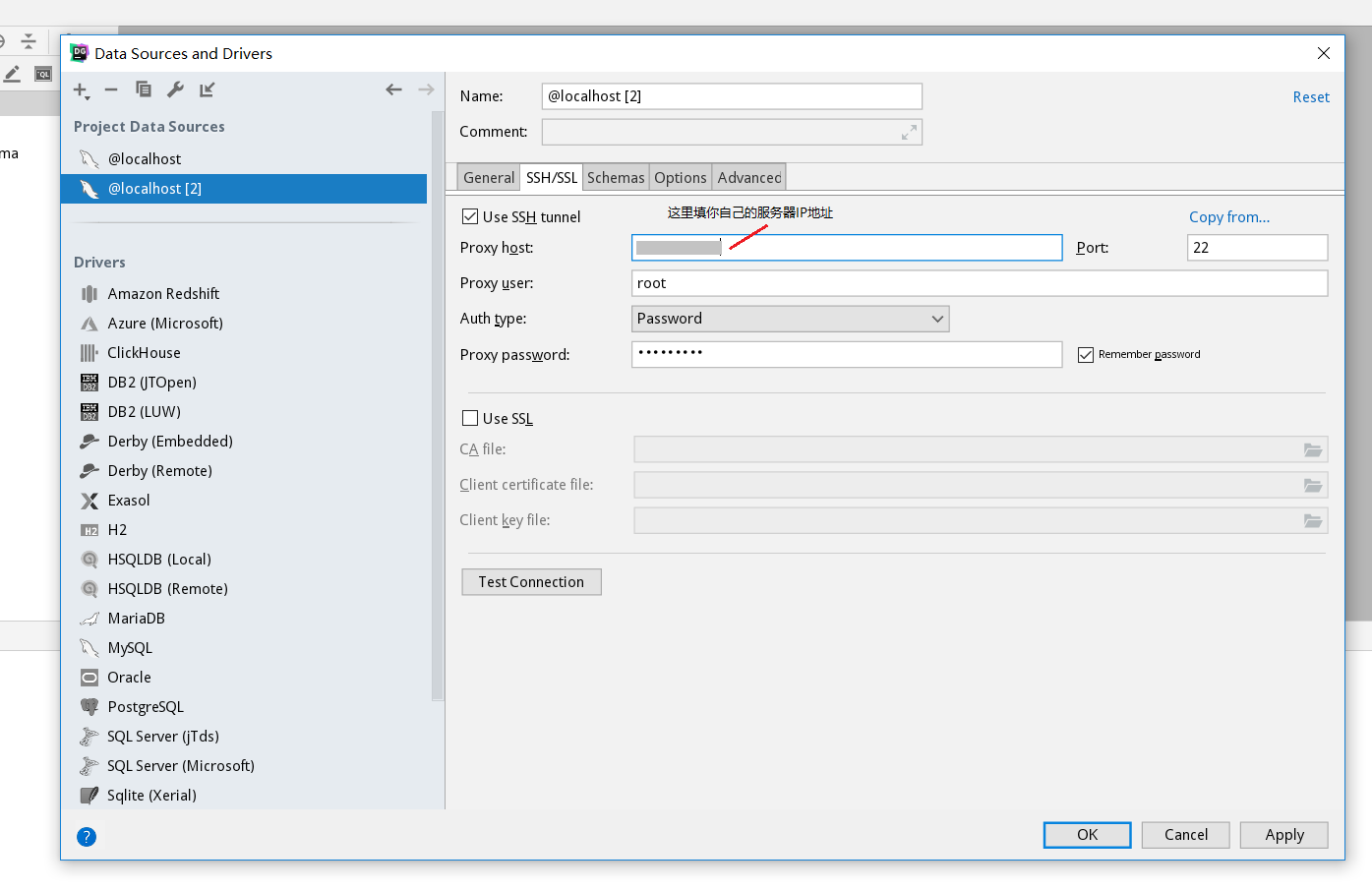The image size is (1372, 891).
Task: Click the OK button
Action: [1087, 835]
